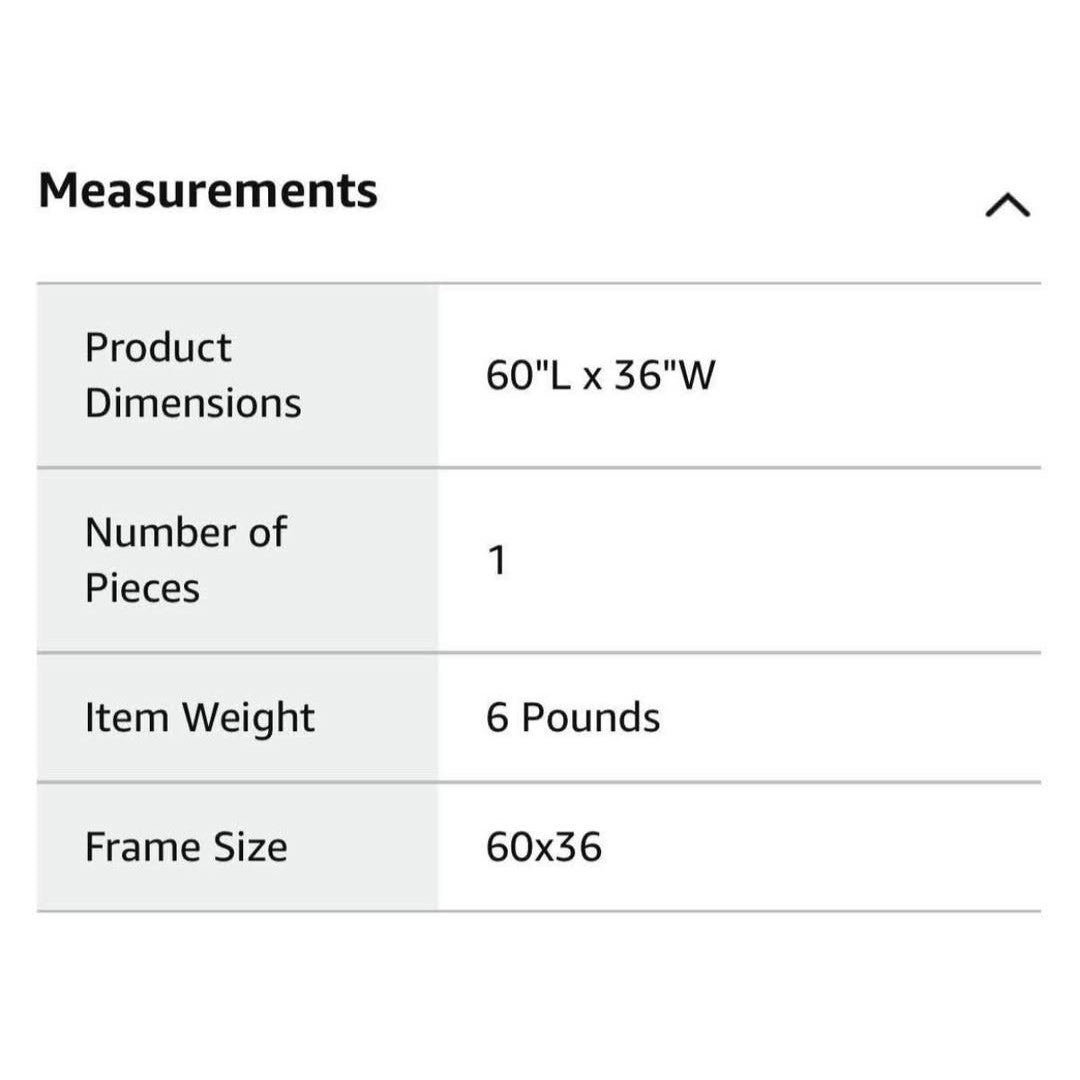Click the 60"L x 36"W dimensions value

601,375
